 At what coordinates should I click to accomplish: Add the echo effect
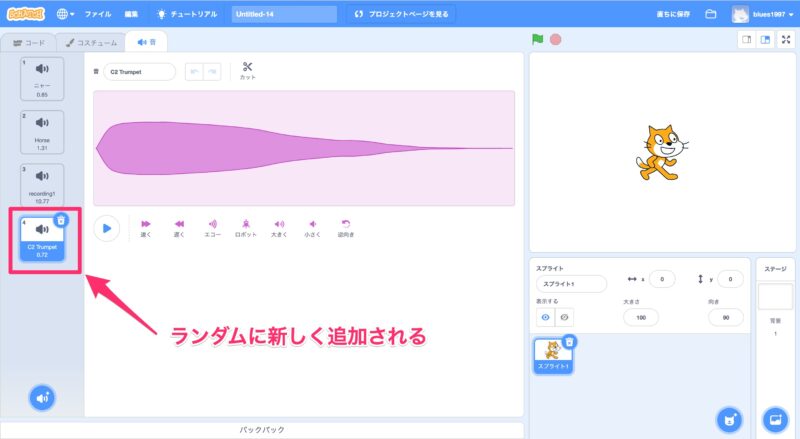click(x=212, y=227)
